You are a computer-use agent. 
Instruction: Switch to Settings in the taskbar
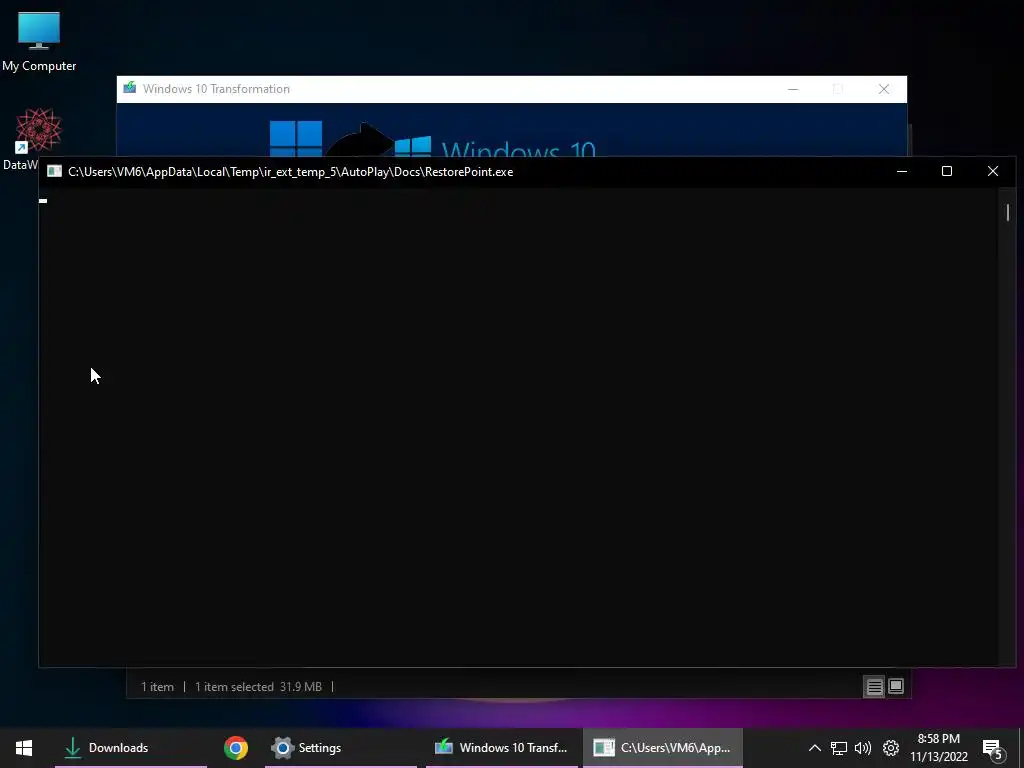(x=340, y=748)
